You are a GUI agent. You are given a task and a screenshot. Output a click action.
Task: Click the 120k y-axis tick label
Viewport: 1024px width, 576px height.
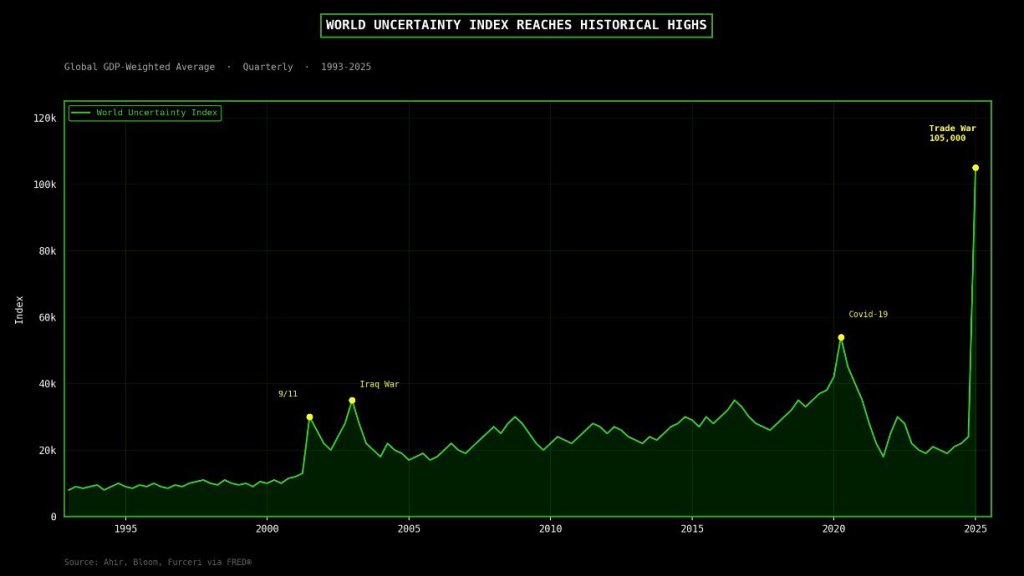(x=44, y=118)
